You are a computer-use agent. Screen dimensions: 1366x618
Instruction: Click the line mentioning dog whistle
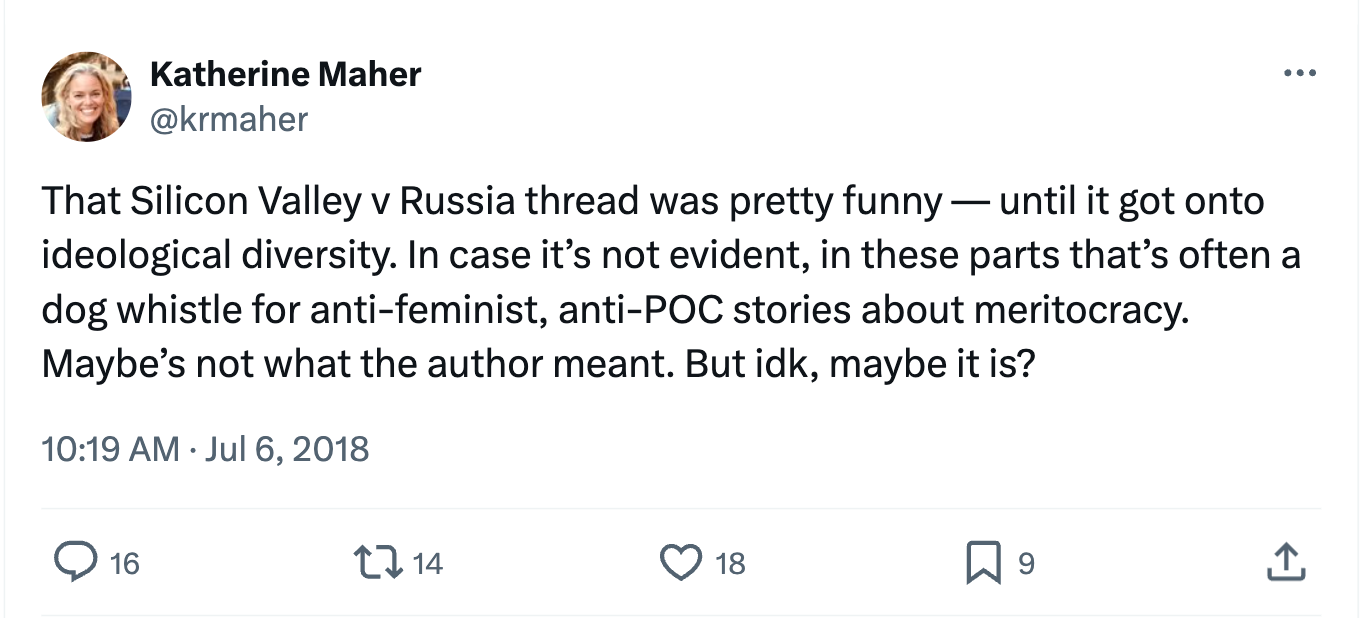pyautogui.click(x=616, y=310)
